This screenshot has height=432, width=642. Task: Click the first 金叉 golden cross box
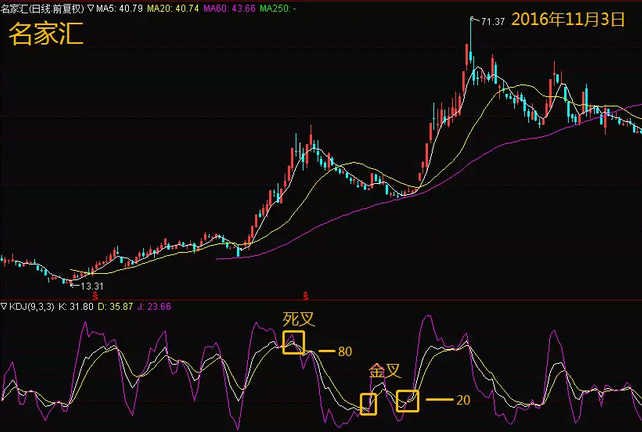click(368, 404)
